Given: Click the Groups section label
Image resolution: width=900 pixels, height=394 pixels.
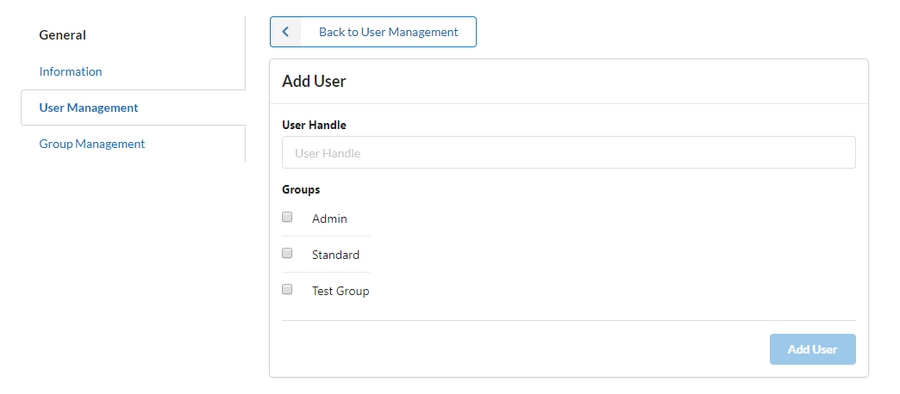Looking at the screenshot, I should (x=301, y=190).
